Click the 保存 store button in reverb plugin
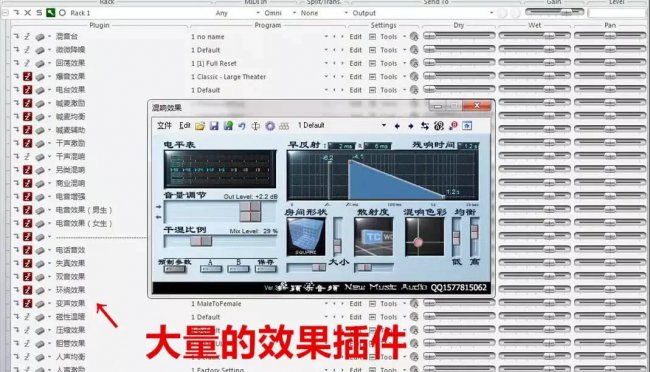The image size is (650, 372). [266, 269]
